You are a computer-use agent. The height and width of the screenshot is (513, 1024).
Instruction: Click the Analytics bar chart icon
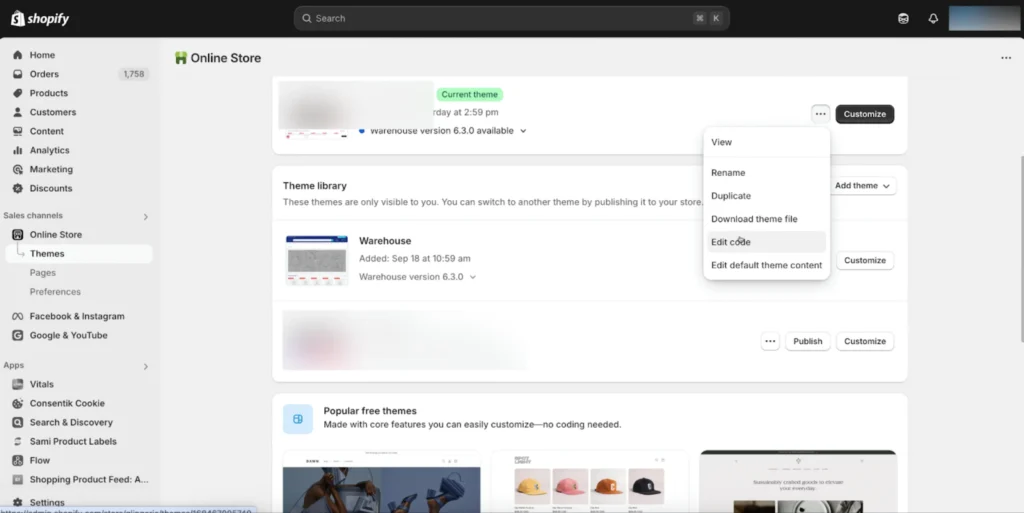click(x=18, y=149)
